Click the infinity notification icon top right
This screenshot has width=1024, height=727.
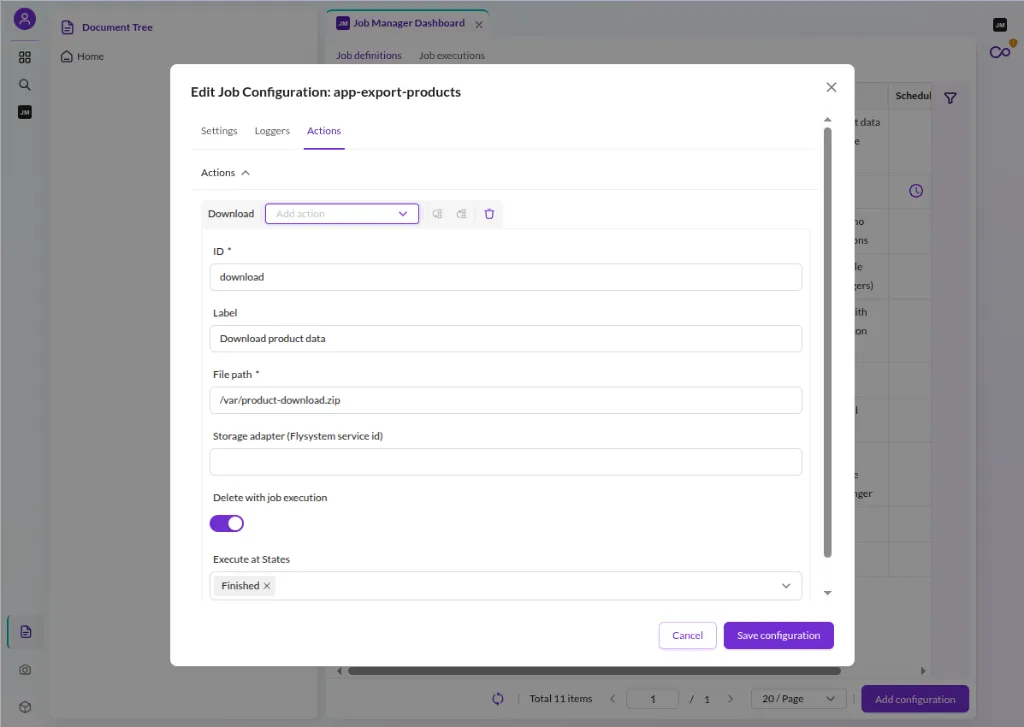(1001, 51)
